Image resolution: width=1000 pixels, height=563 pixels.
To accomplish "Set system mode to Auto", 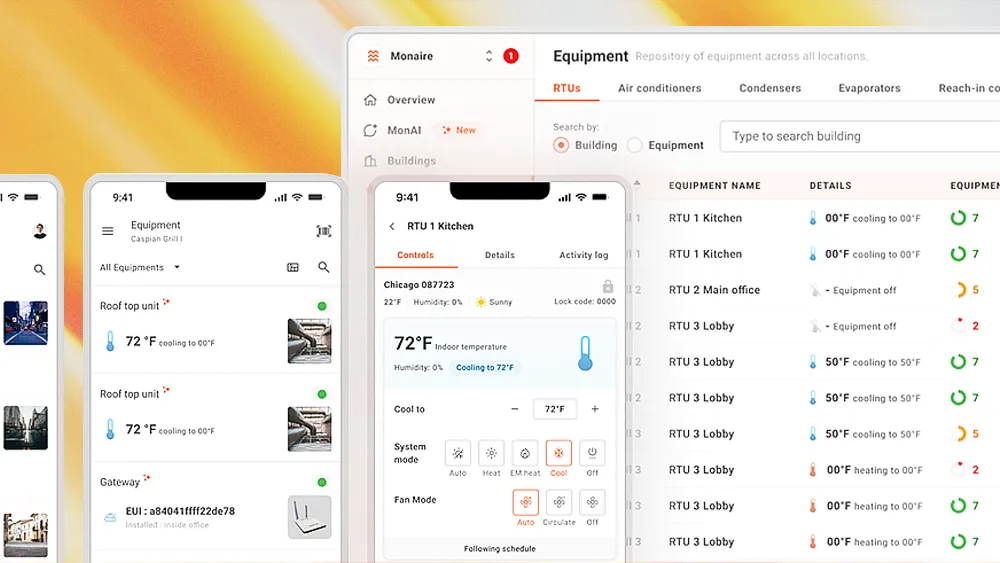I will click(x=458, y=453).
